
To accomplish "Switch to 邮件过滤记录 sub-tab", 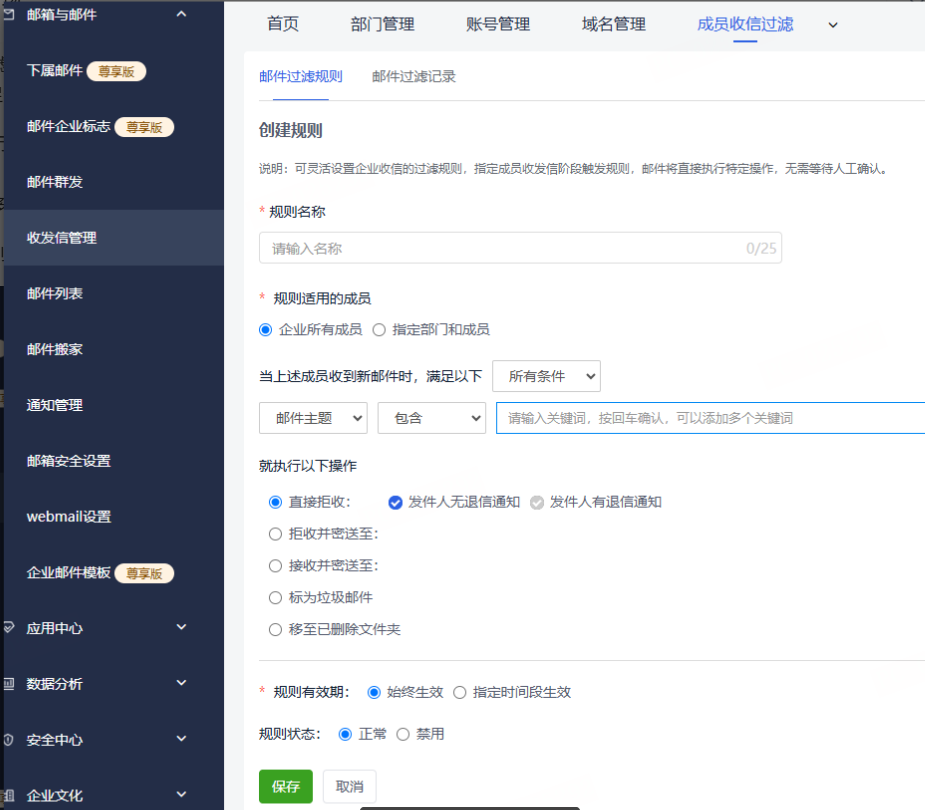I will coord(414,76).
